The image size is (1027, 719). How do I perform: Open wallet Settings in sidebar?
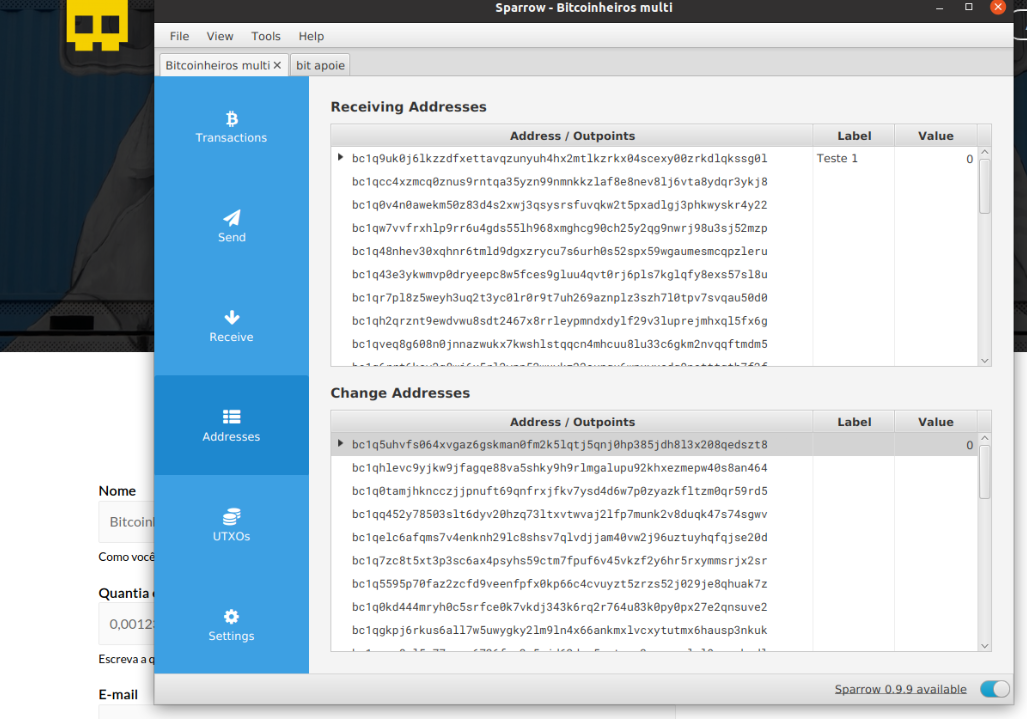(x=231, y=625)
